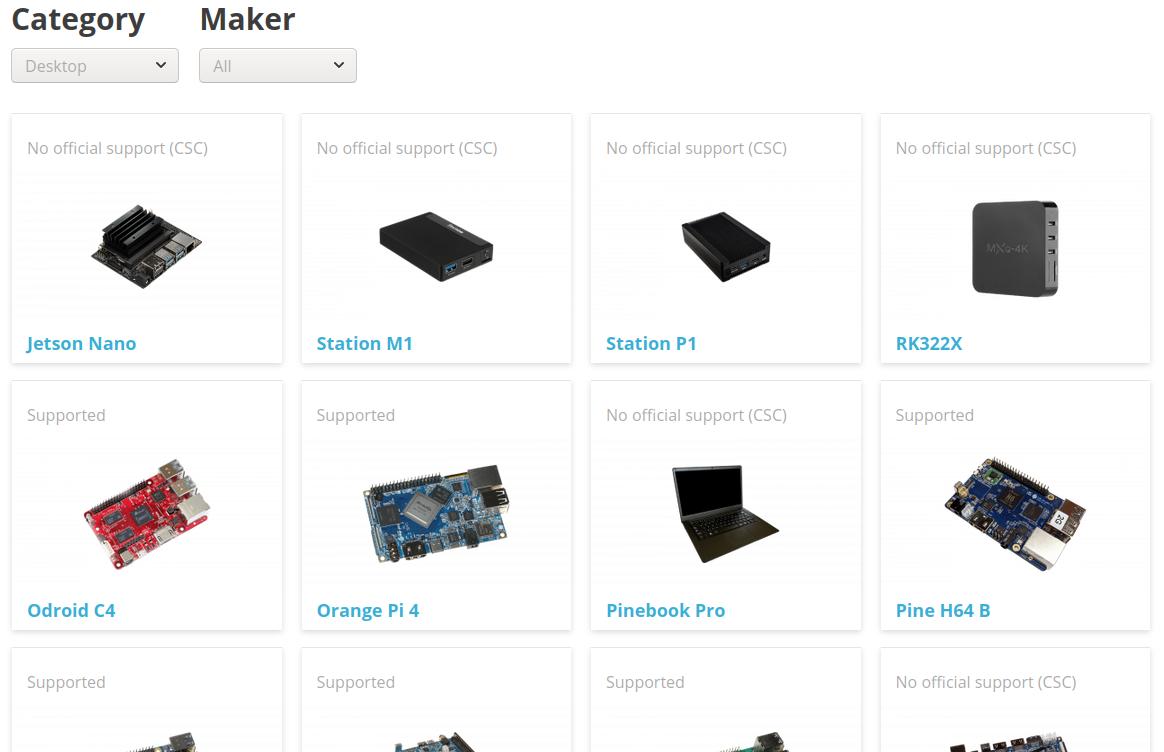Click the Orange Pi 4 board image
Screen dimensions: 1164x752
(436, 514)
